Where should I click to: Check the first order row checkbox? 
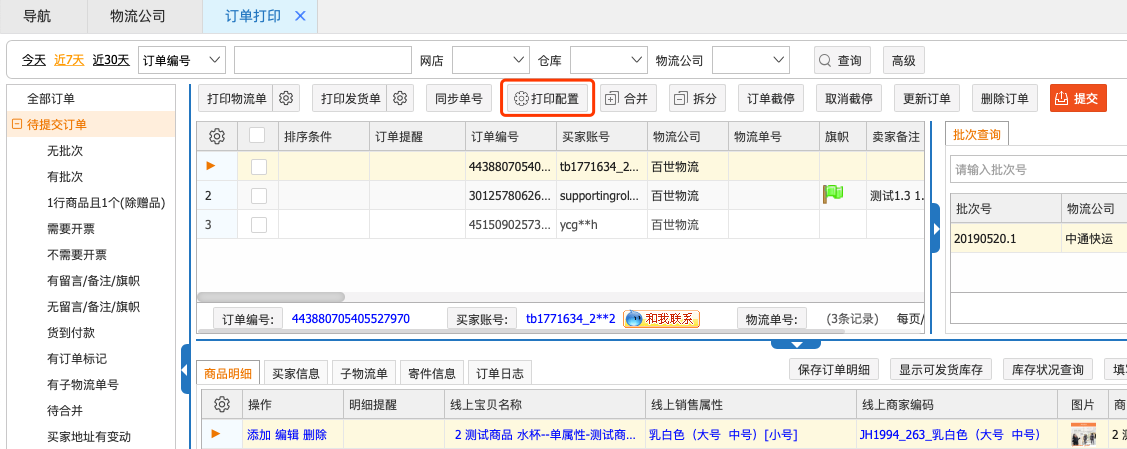pos(259,167)
